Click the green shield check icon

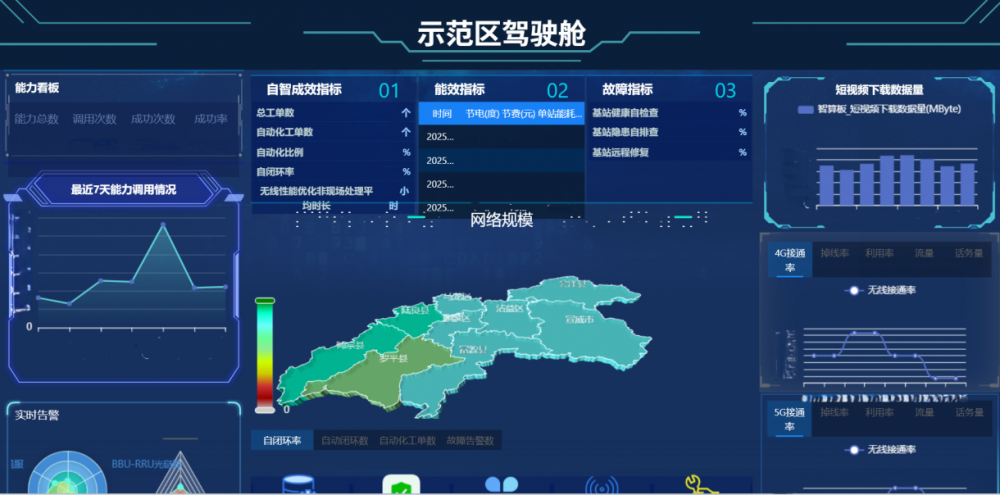(x=401, y=486)
